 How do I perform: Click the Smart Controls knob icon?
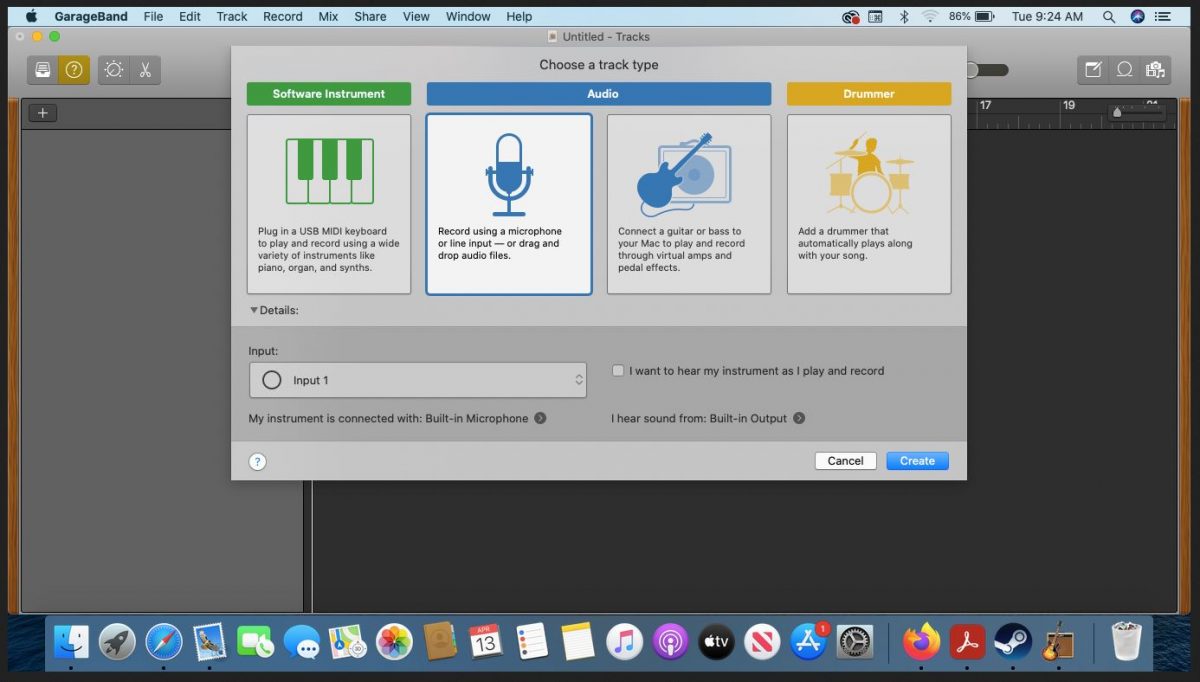[113, 69]
